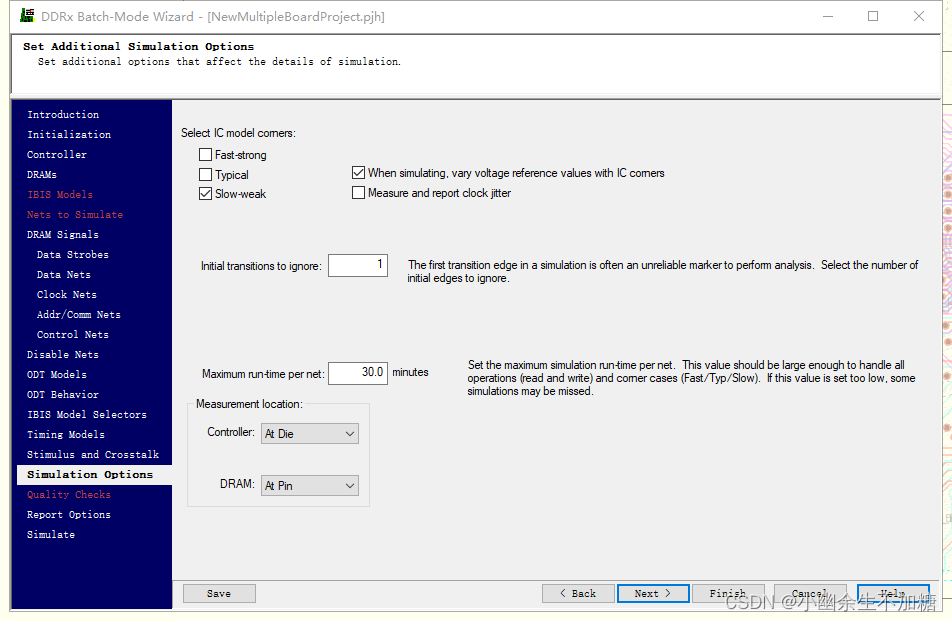Go to the Initialization step
The image size is (952, 621).
coord(69,135)
